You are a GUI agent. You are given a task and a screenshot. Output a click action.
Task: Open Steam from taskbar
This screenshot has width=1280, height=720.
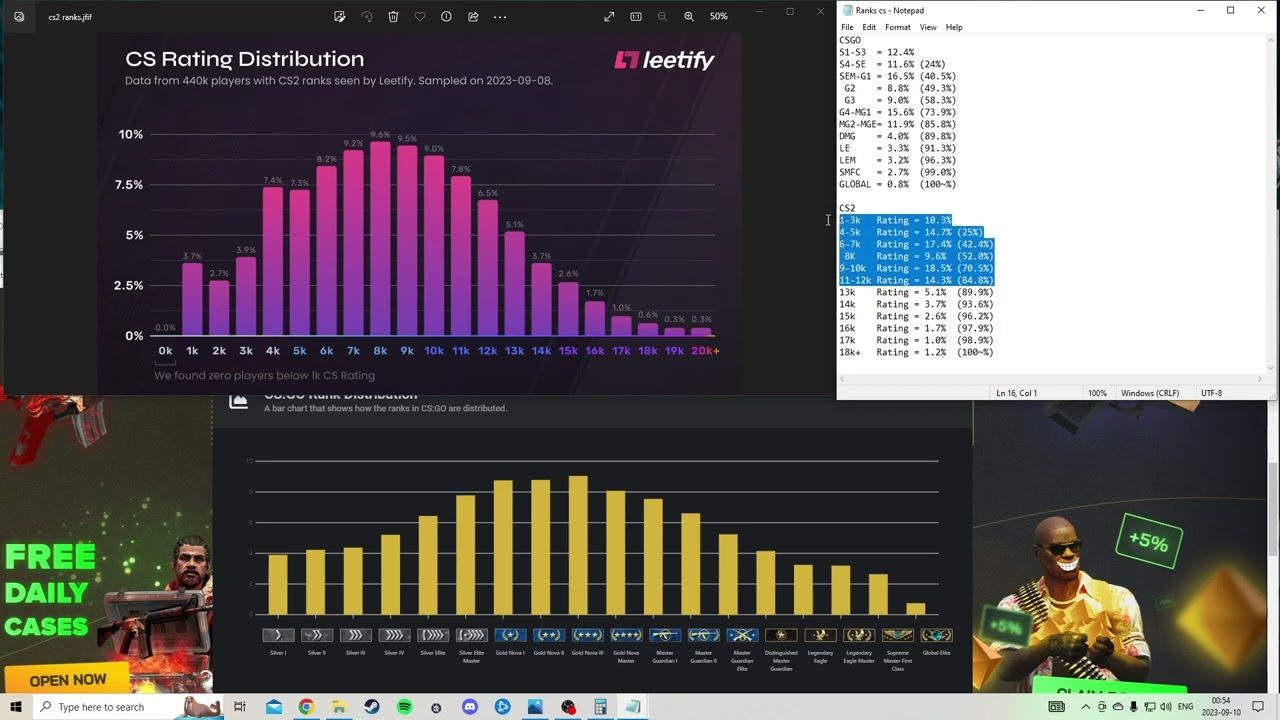372,707
